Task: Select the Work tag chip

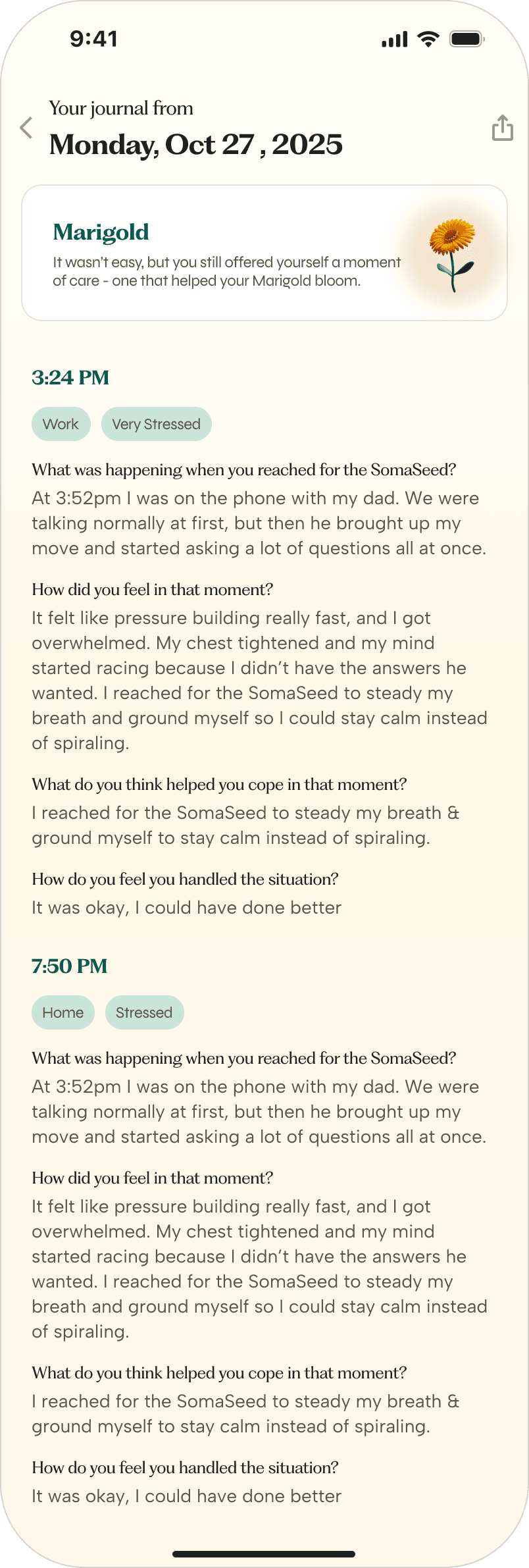Action: [61, 424]
